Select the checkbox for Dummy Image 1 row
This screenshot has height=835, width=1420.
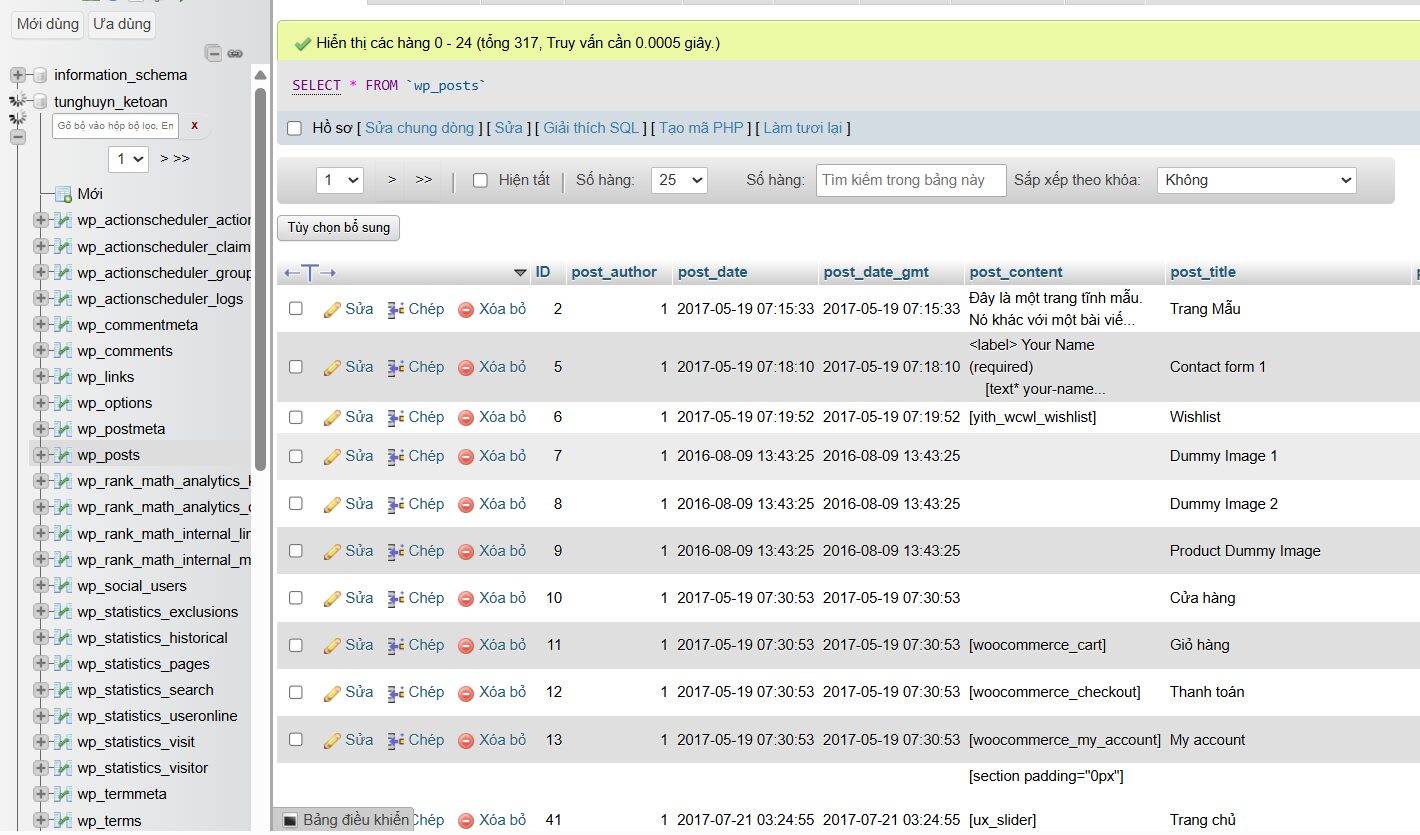(296, 456)
